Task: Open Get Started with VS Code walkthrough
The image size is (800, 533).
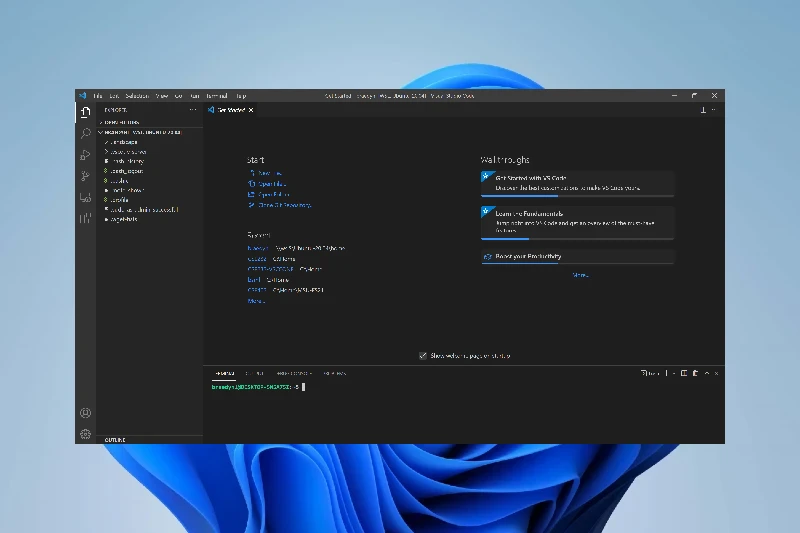Action: click(578, 183)
